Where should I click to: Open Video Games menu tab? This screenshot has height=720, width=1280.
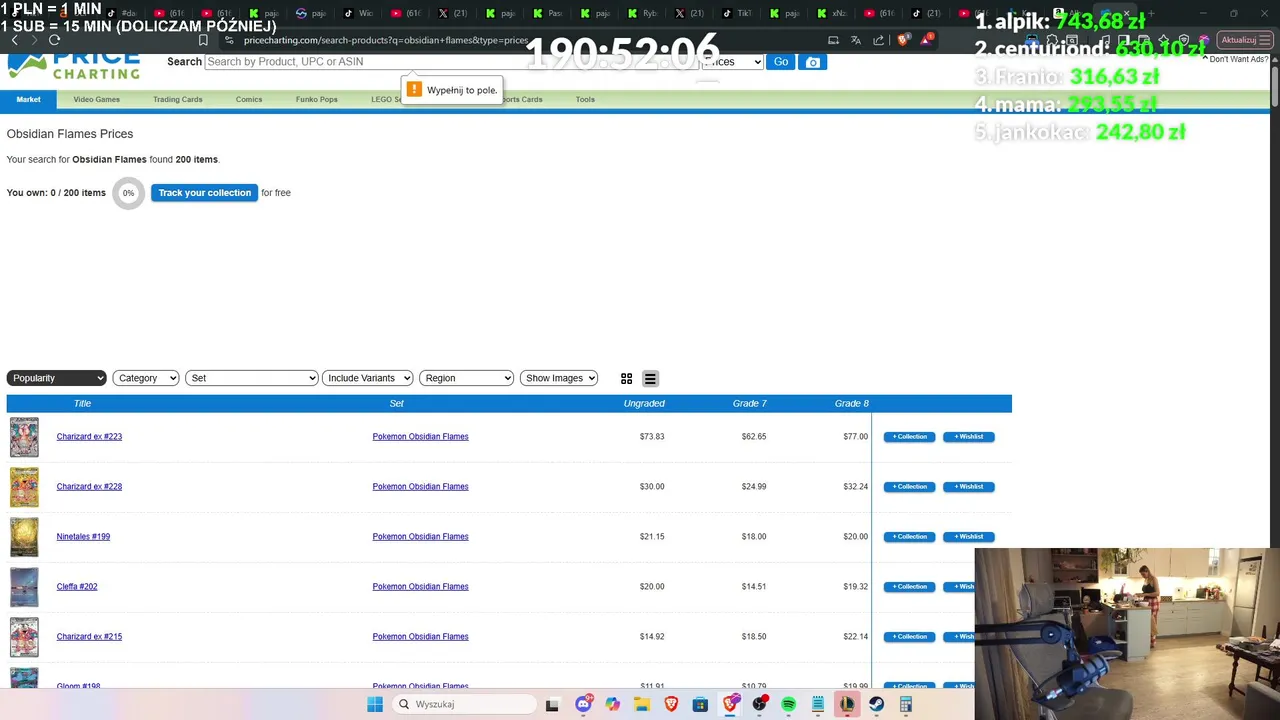[96, 99]
